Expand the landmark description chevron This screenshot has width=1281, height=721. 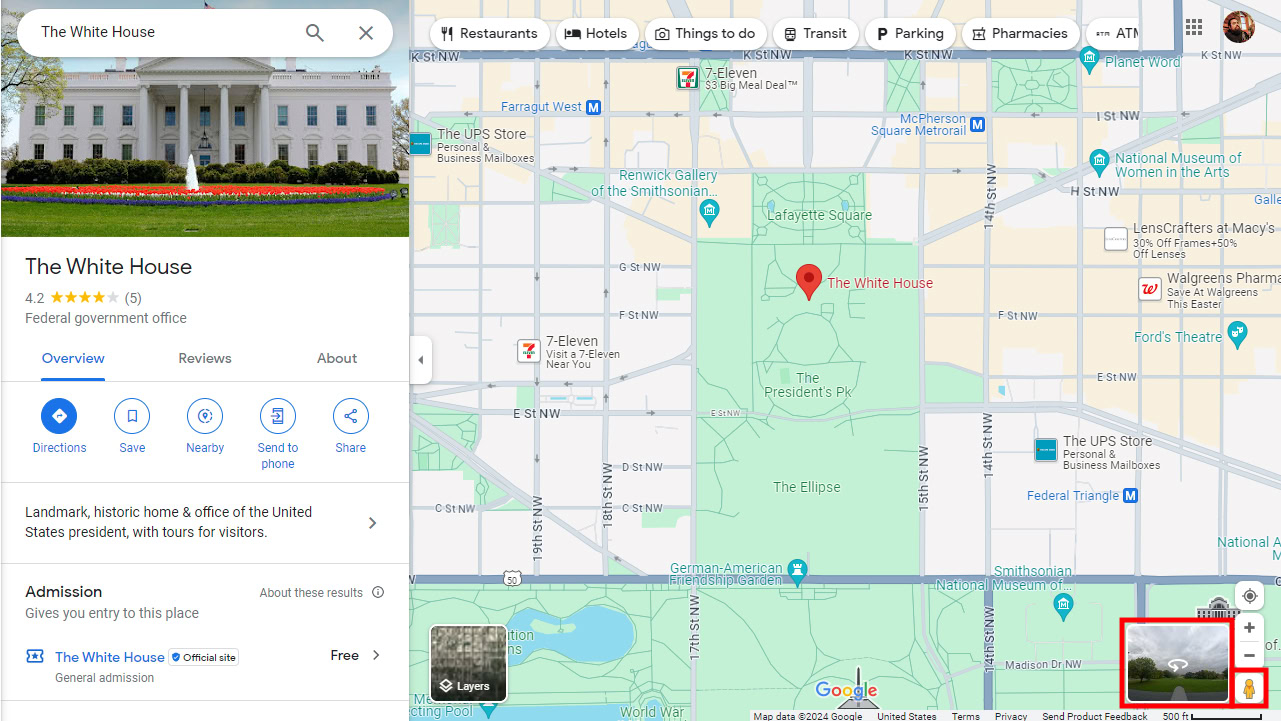[372, 523]
